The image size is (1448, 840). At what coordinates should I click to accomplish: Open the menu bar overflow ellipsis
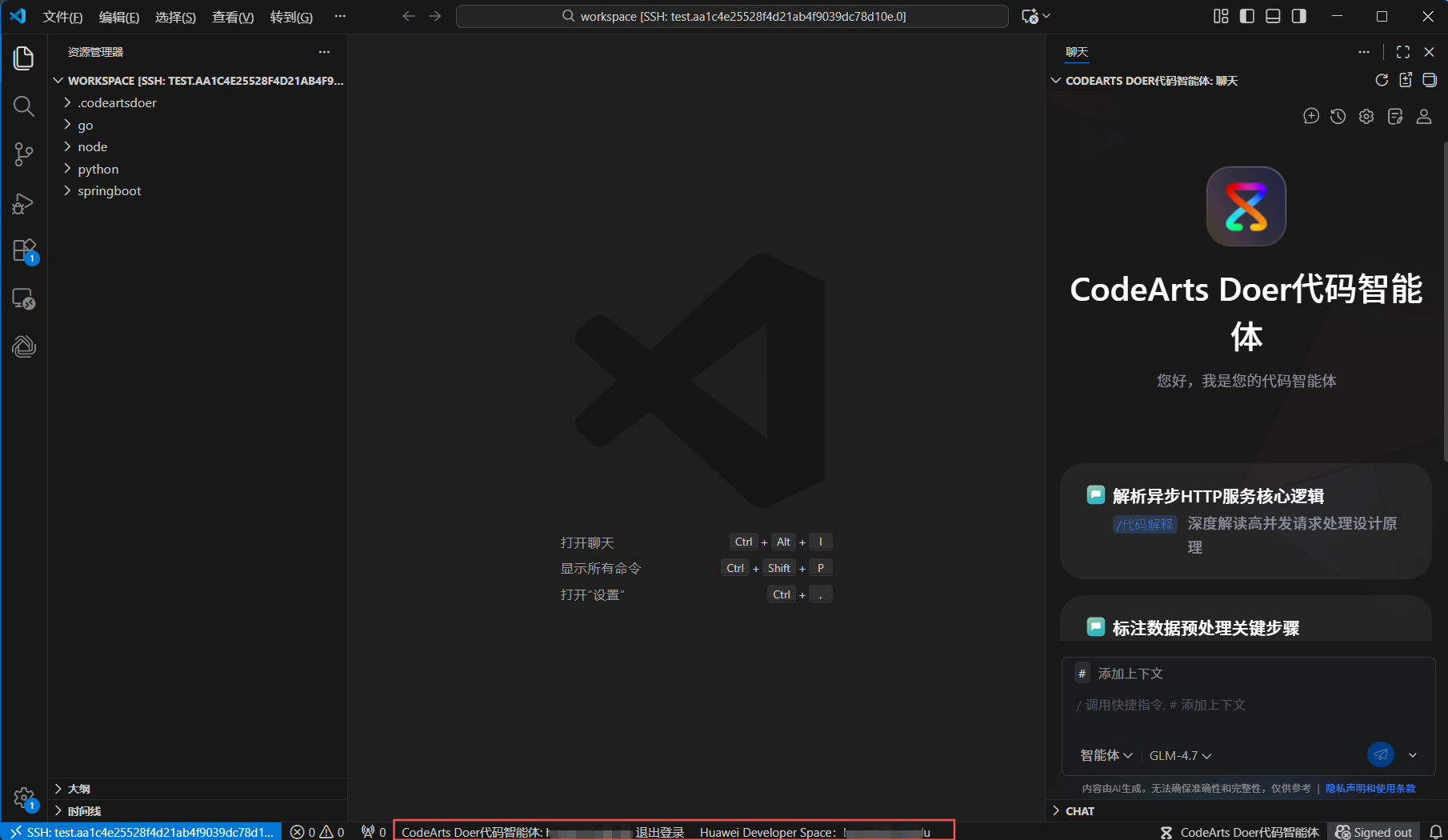coord(340,16)
